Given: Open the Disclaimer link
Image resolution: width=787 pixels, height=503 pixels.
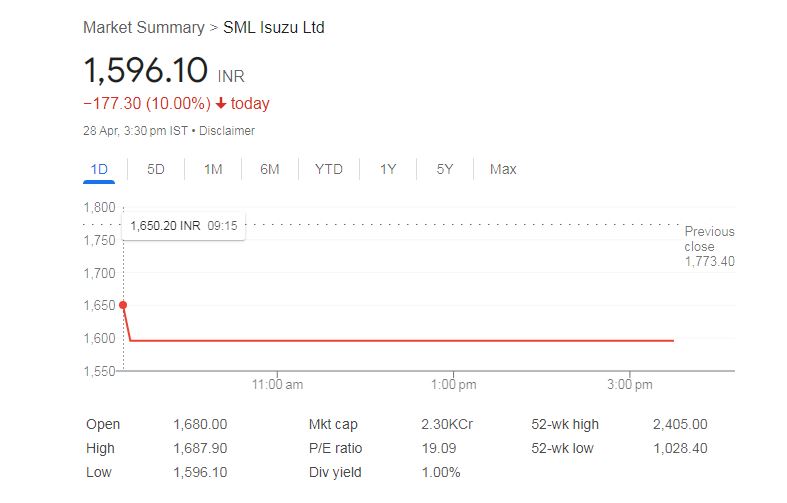Looking at the screenshot, I should point(227,131).
